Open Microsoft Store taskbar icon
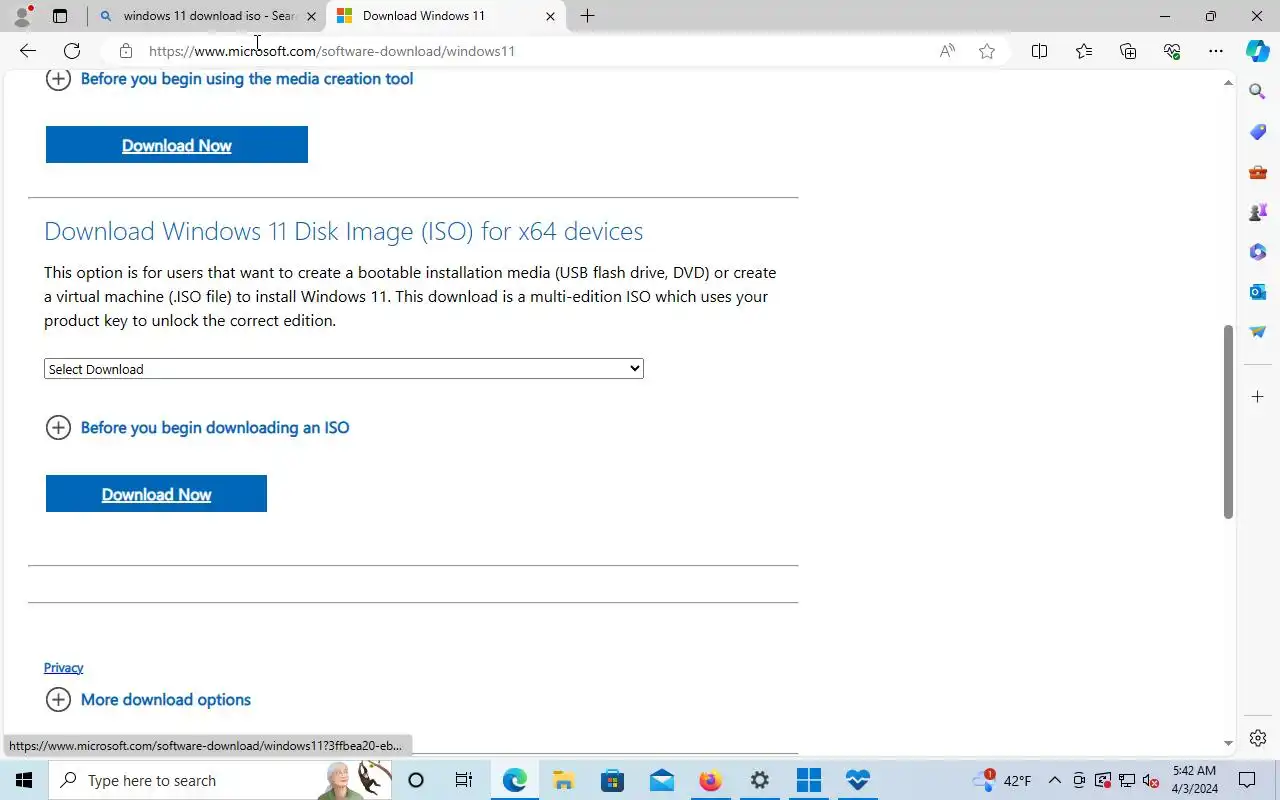Image resolution: width=1280 pixels, height=800 pixels. tap(612, 780)
